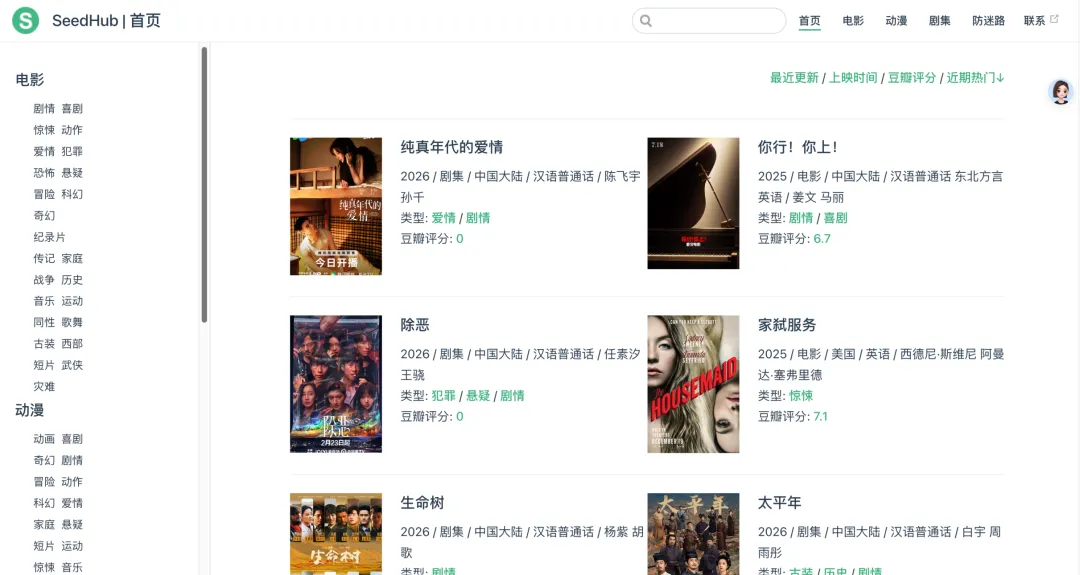Viewport: 1080px width, 575px height.
Task: Click the external link icon beside 联系
Action: tap(1054, 19)
